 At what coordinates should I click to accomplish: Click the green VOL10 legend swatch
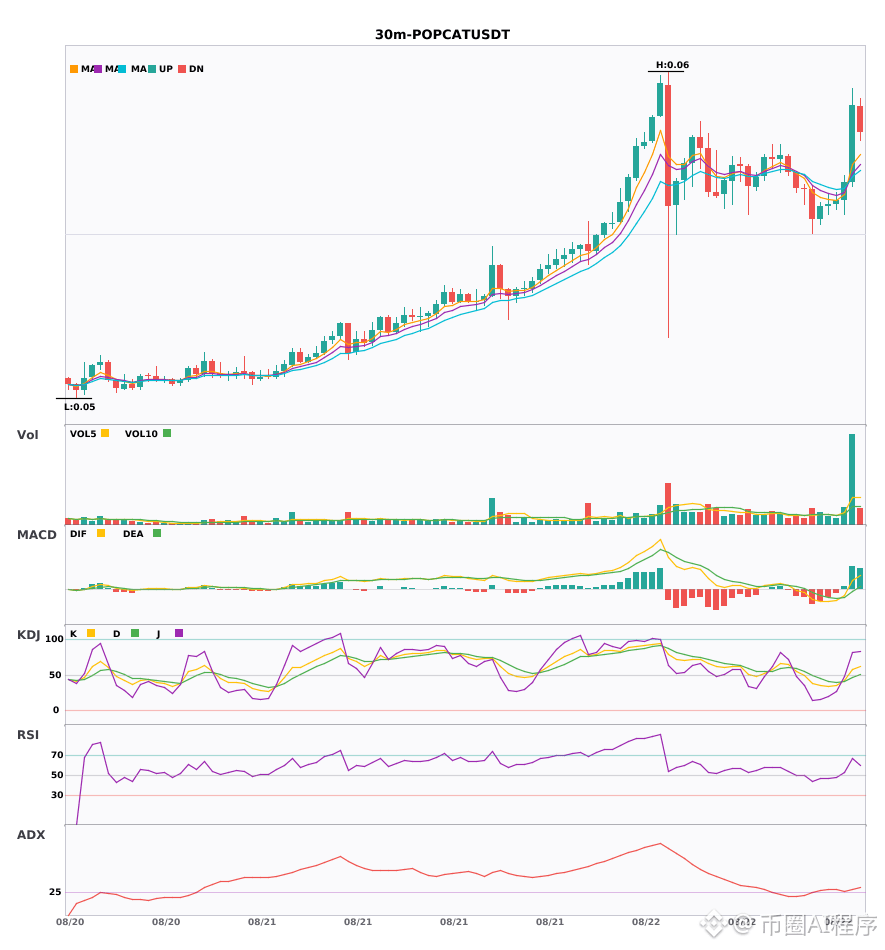click(167, 433)
